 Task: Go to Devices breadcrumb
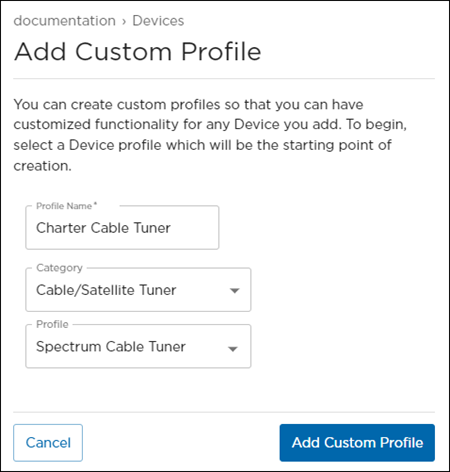tap(158, 21)
